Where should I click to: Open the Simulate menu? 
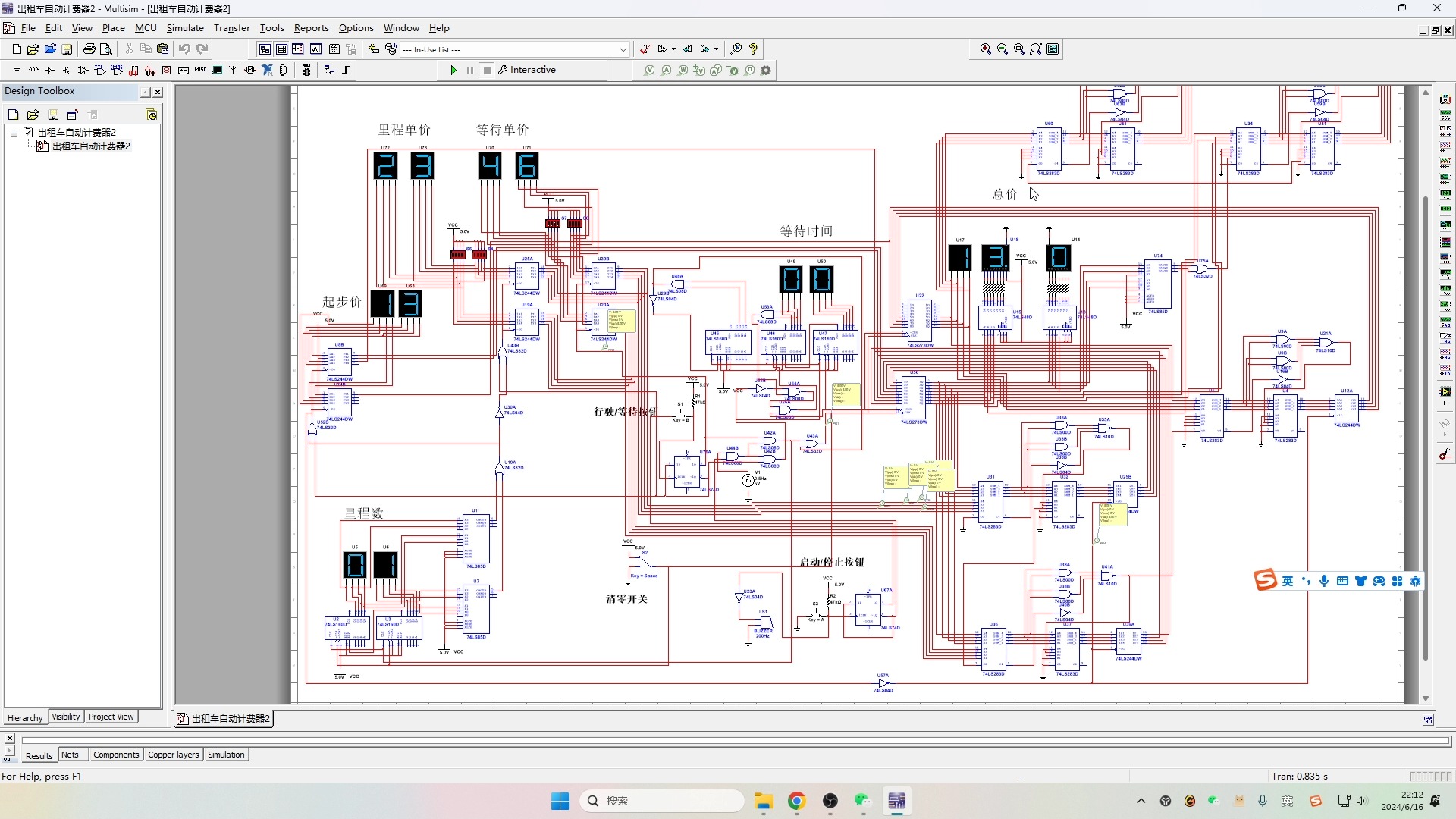click(185, 27)
